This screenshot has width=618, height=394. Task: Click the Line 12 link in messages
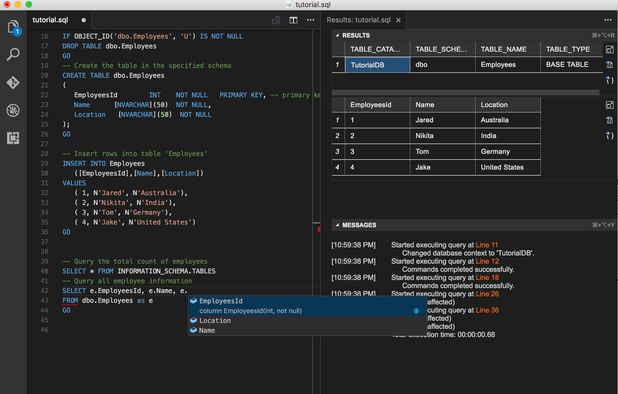point(487,261)
